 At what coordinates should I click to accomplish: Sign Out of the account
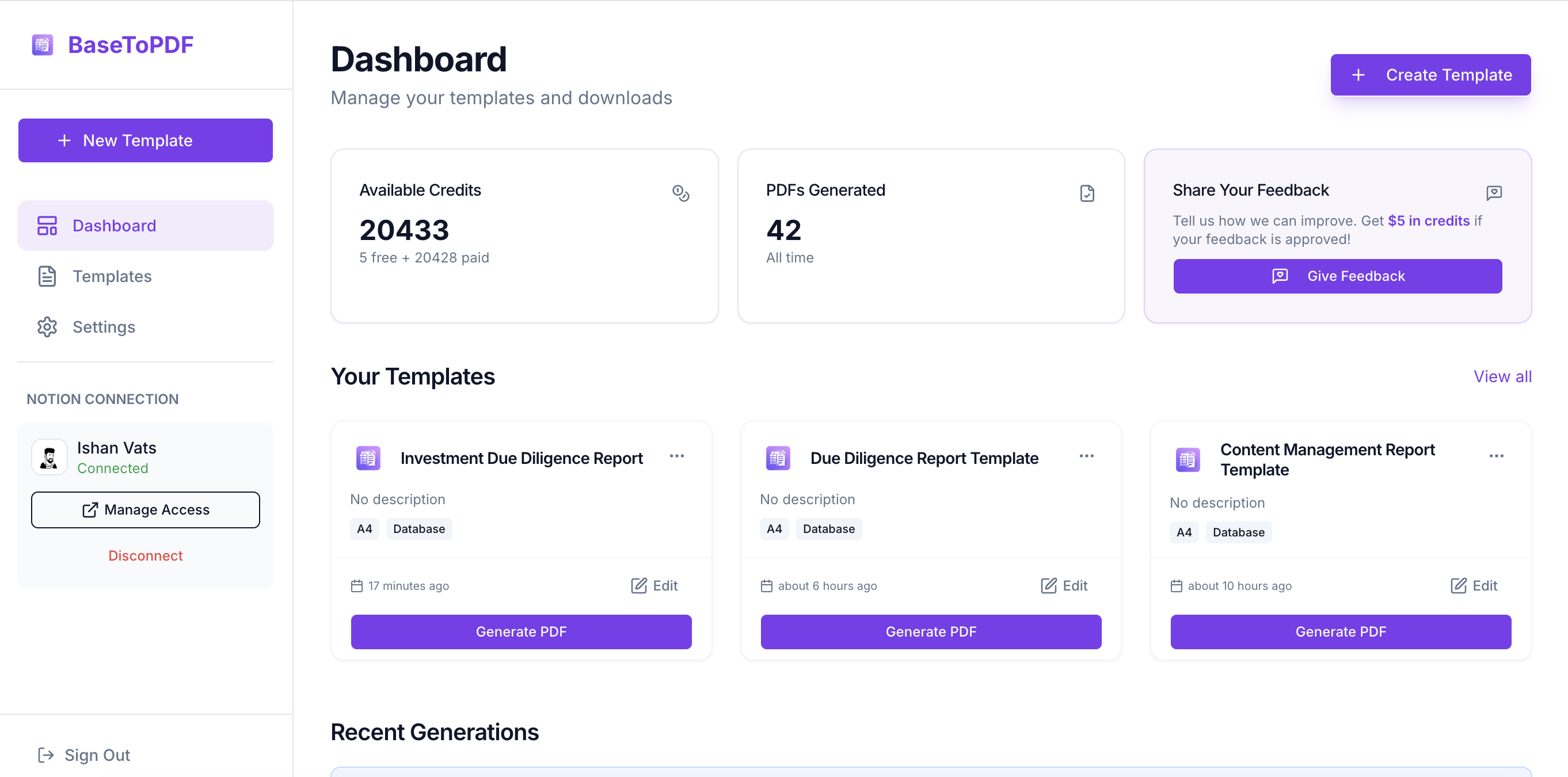[85, 755]
